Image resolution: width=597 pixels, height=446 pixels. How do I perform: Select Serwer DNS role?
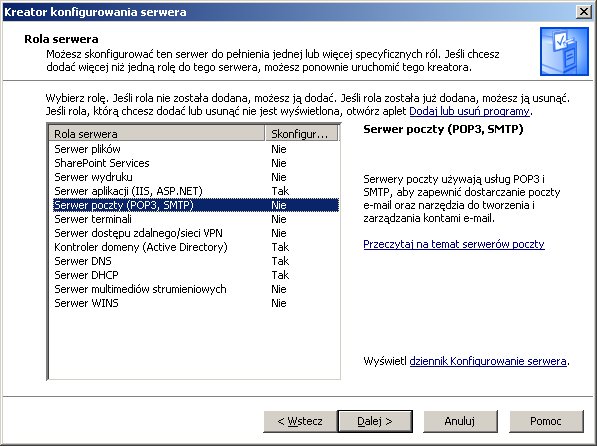tap(194, 261)
